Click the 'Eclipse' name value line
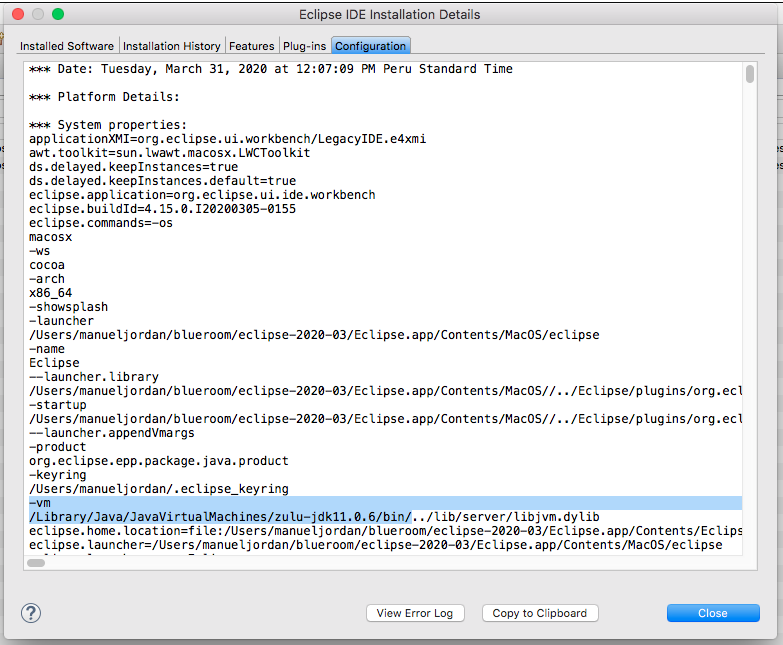This screenshot has width=783, height=645. coord(54,362)
